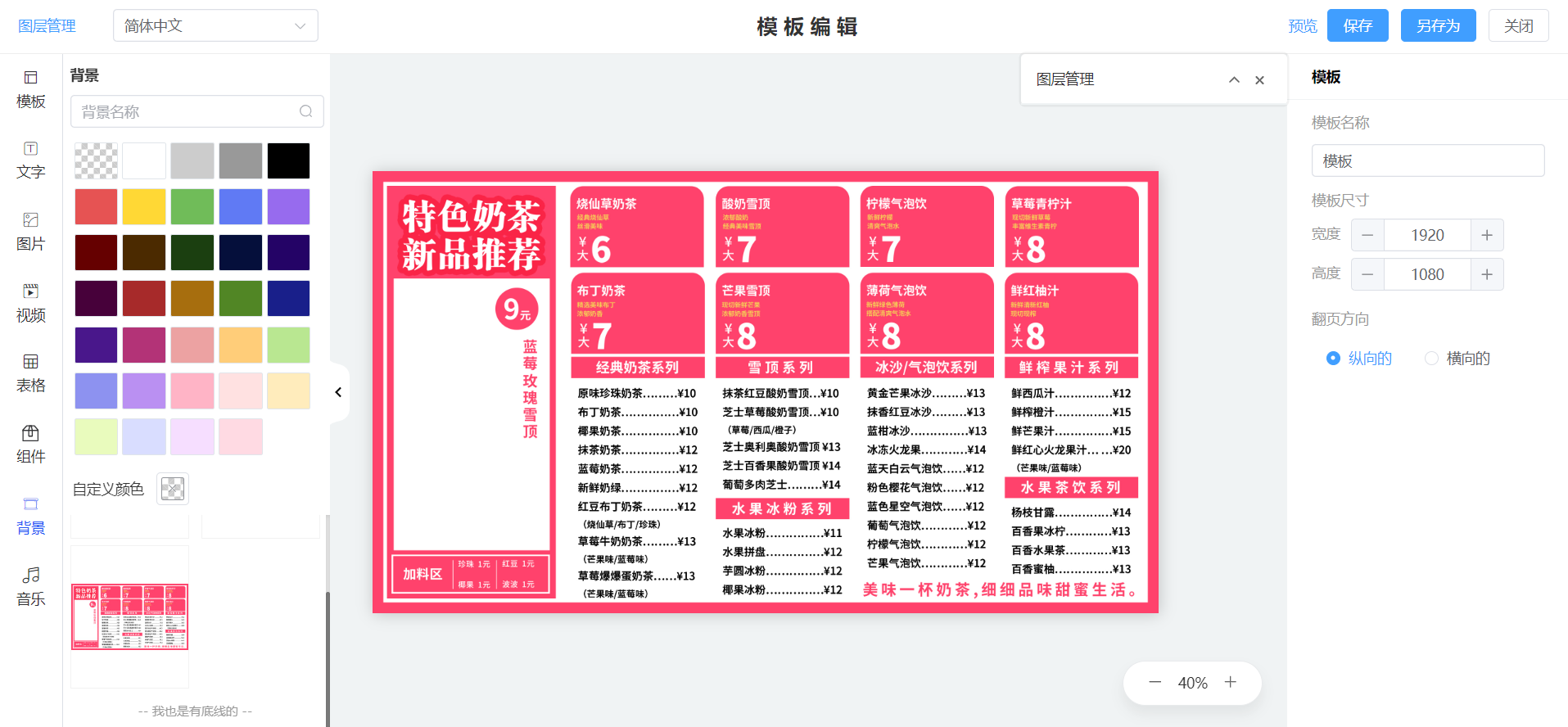The image size is (1568, 727).
Task: Open 图层管理 in top-left header
Action: pos(47,25)
